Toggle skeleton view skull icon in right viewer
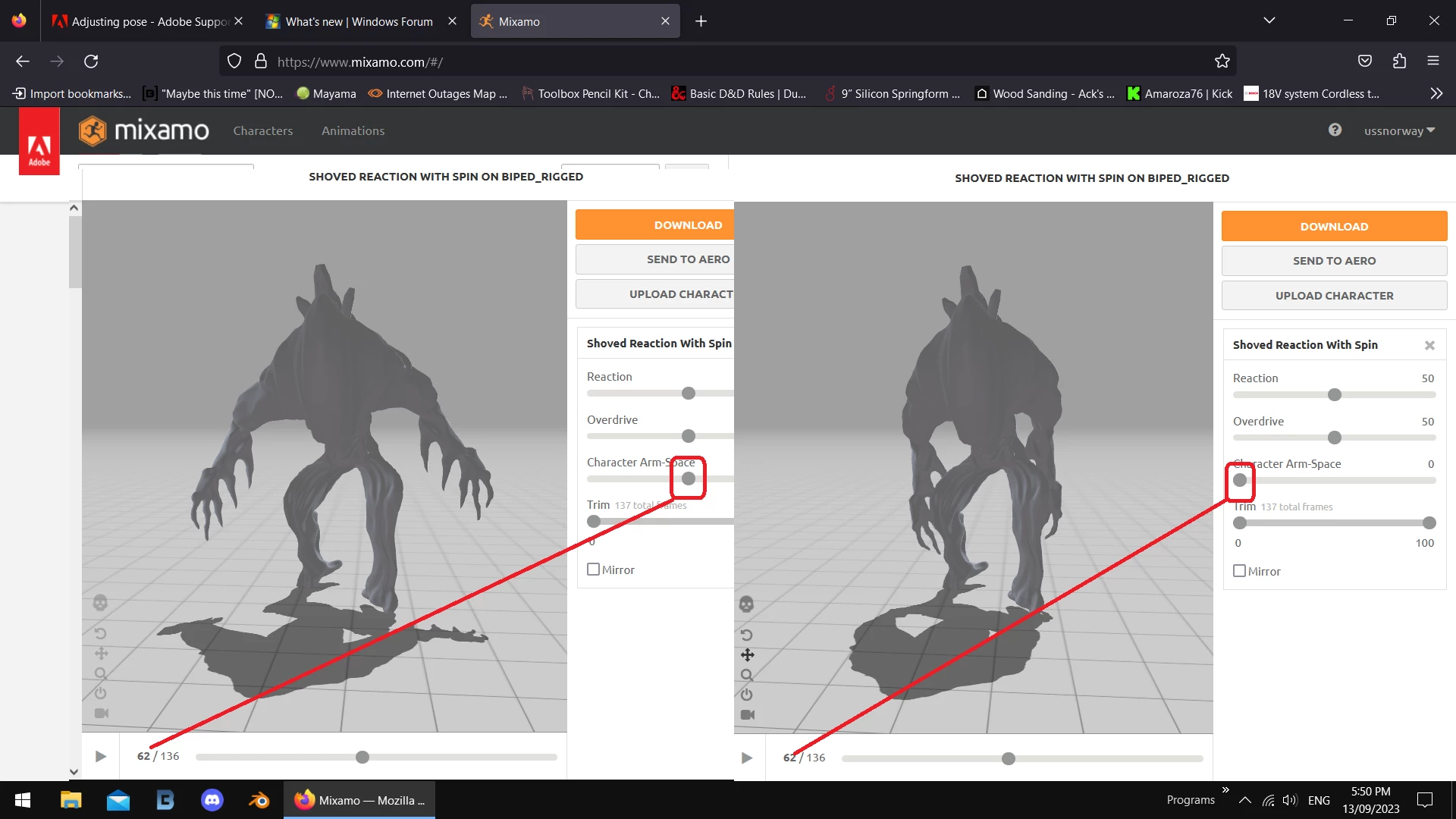Image resolution: width=1456 pixels, height=819 pixels. 746,604
